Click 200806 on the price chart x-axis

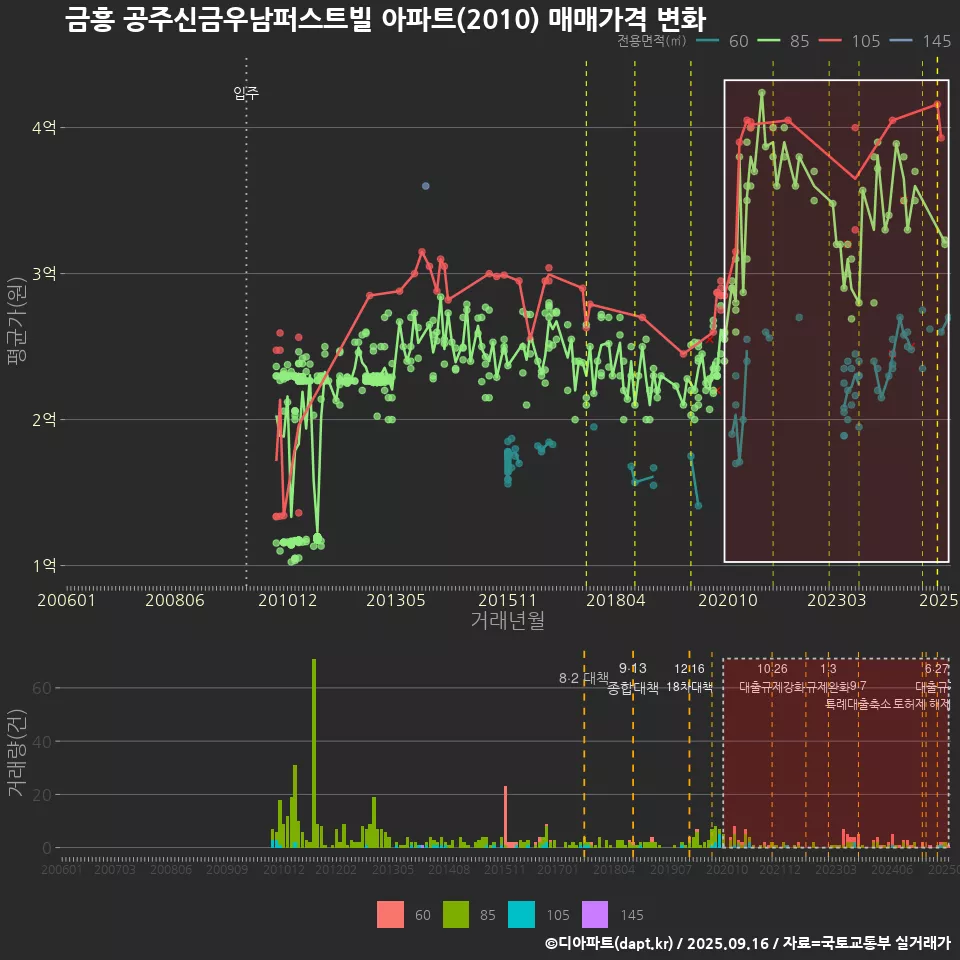pyautogui.click(x=174, y=600)
